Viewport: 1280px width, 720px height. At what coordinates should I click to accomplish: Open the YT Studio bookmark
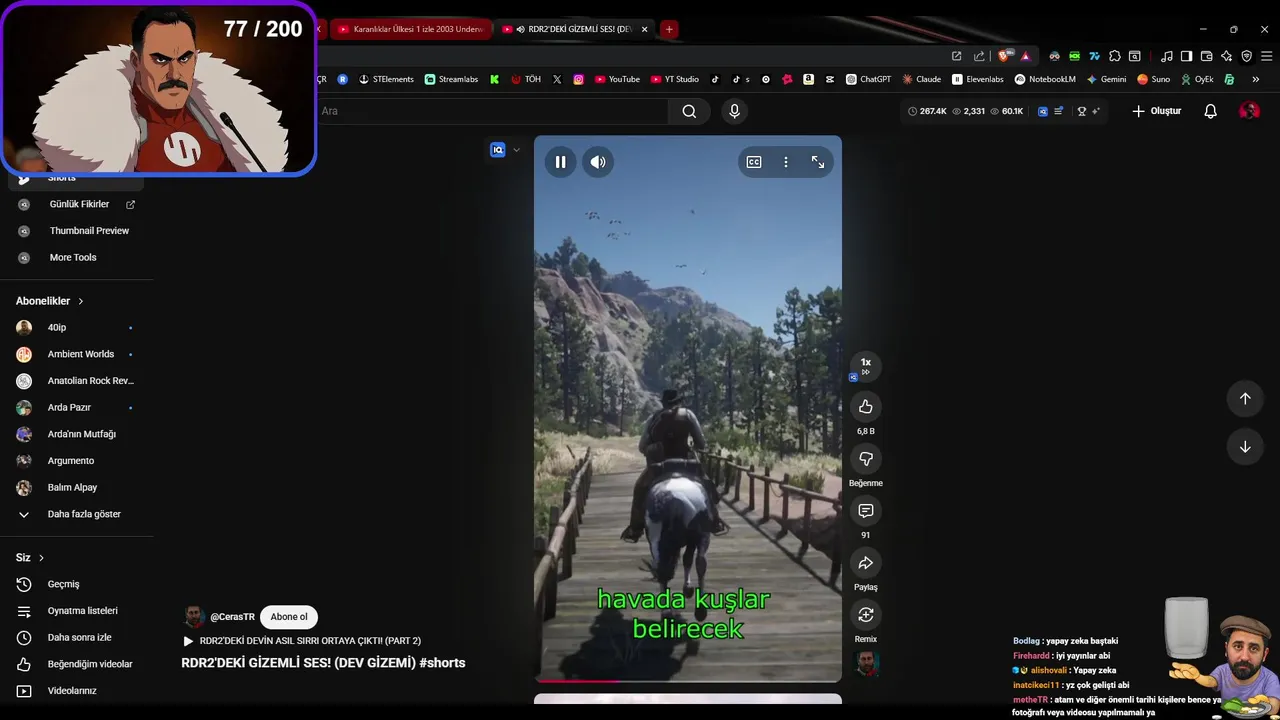pyautogui.click(x=675, y=79)
